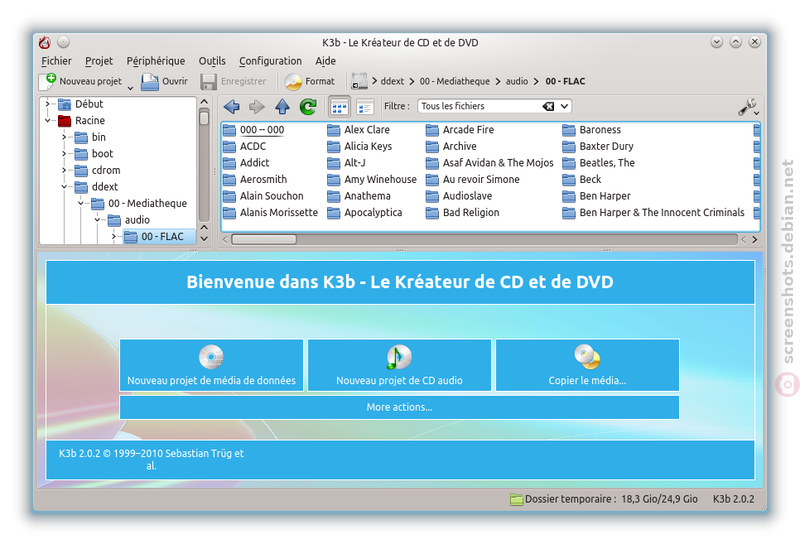Click the K3b application icon in titlebar
Viewport: 800px width, 544px height.
pos(45,42)
